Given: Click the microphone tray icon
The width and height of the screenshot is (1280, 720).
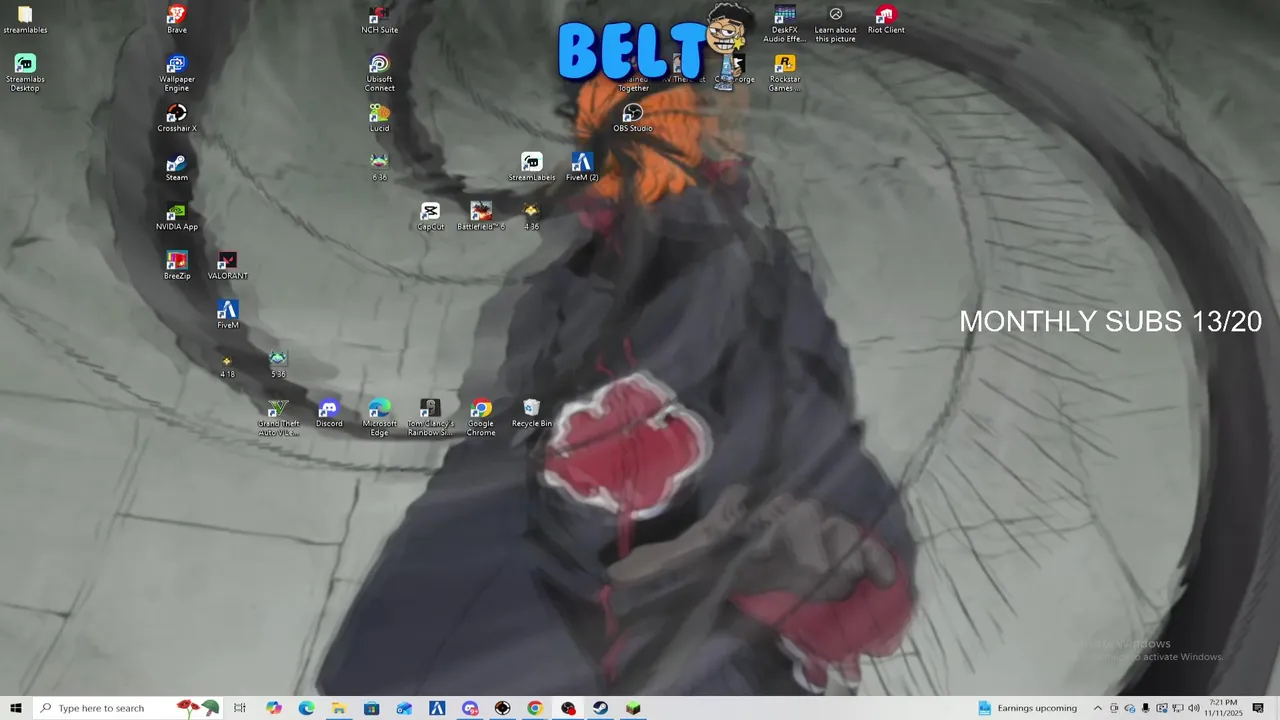Looking at the screenshot, I should [1146, 708].
